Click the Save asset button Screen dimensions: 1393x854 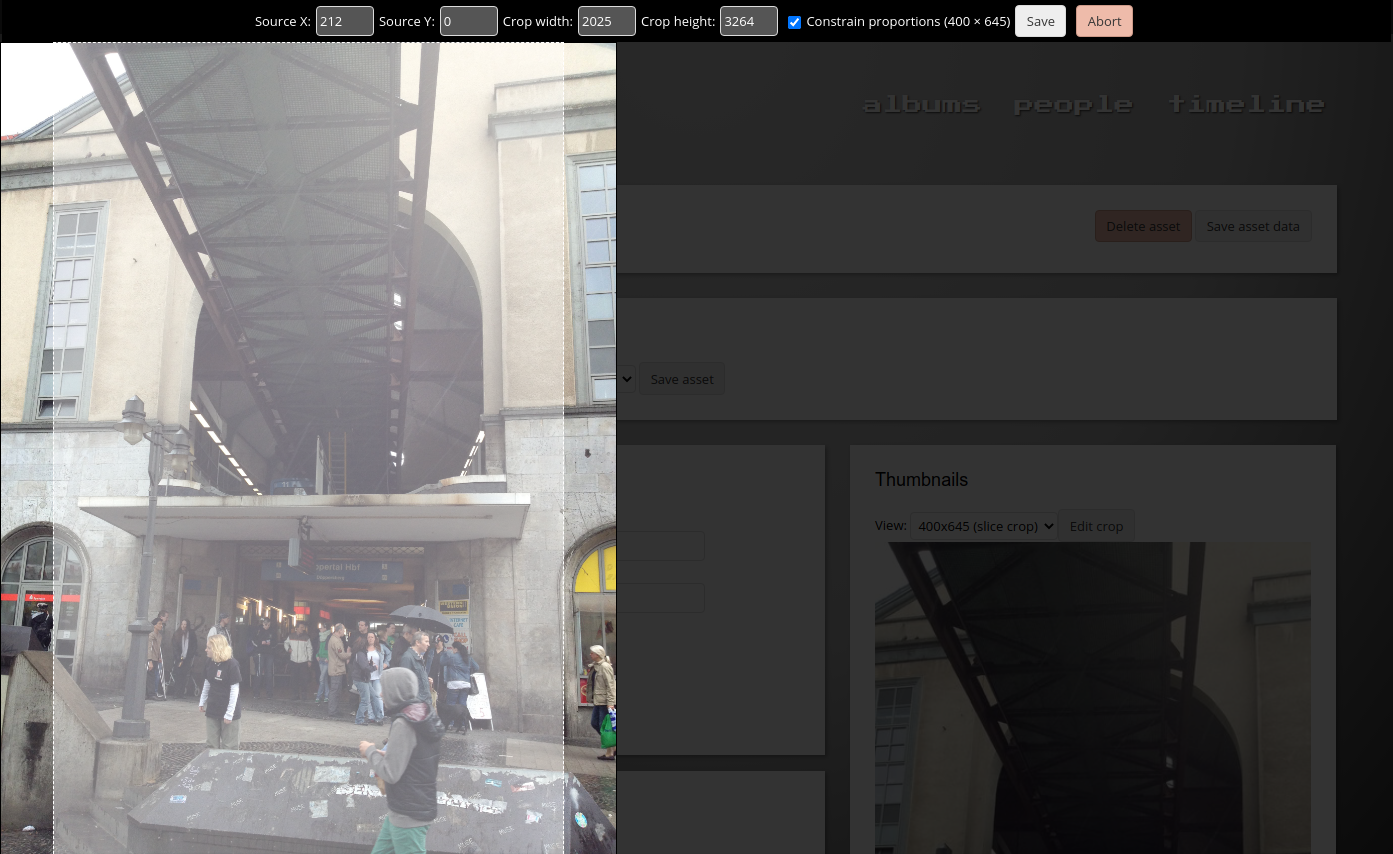[682, 379]
